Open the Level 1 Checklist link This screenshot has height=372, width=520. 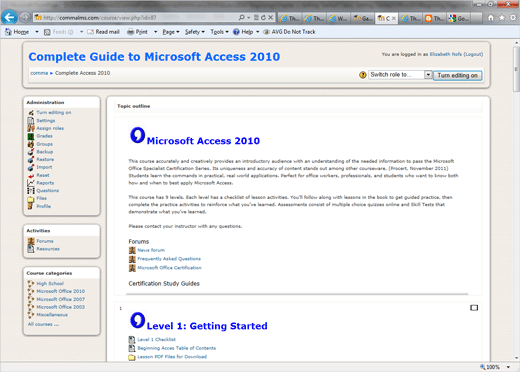(x=156, y=339)
